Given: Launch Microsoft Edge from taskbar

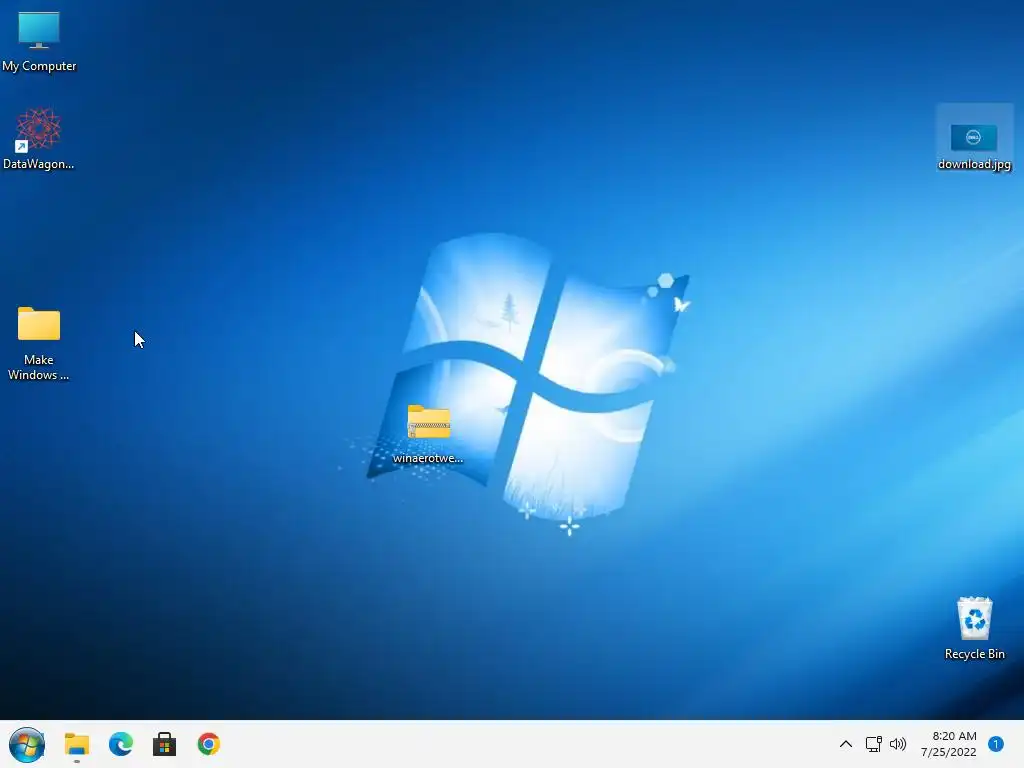Looking at the screenshot, I should [121, 744].
